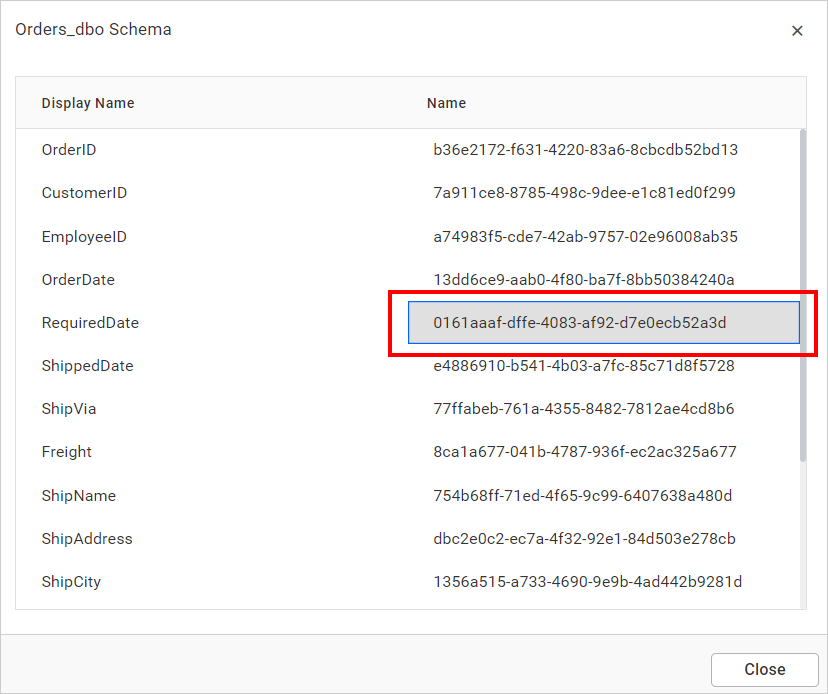This screenshot has width=828, height=694.
Task: Click the ShipCity GUID name value
Action: point(587,582)
